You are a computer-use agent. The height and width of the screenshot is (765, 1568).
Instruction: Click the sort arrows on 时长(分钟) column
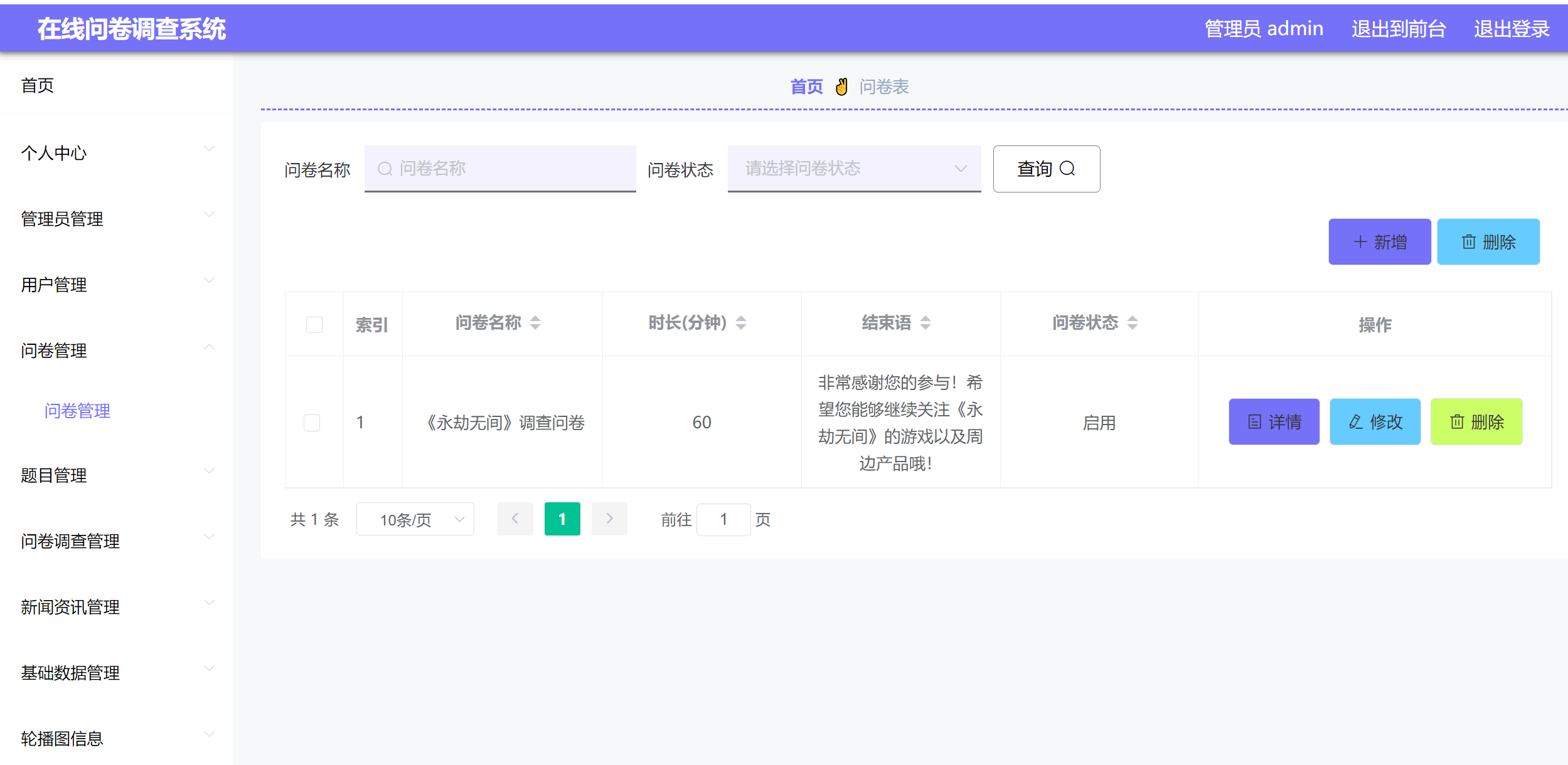tap(741, 323)
